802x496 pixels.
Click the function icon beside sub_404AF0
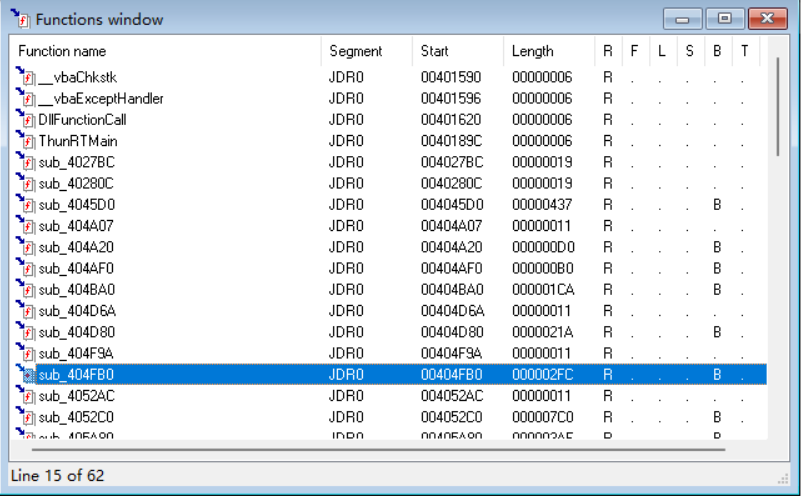click(26, 268)
